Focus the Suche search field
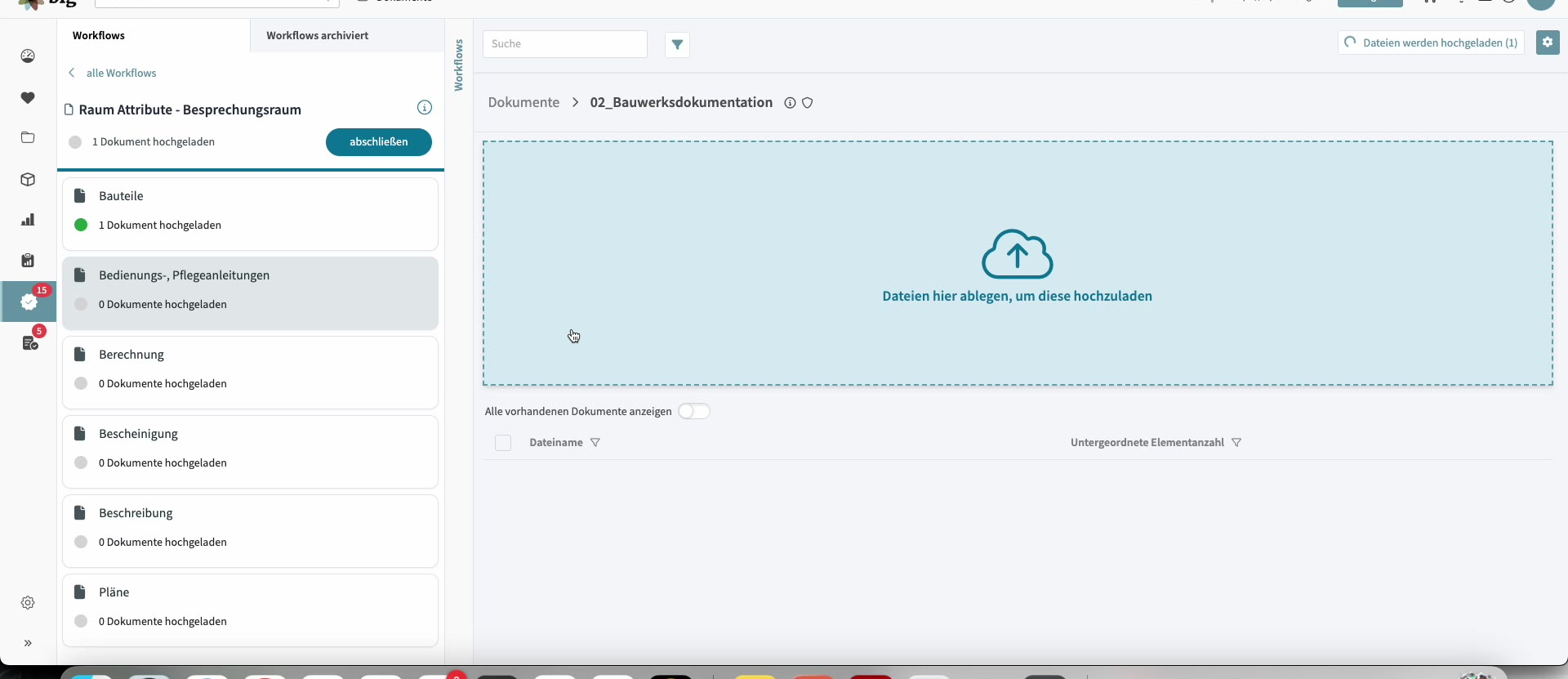This screenshot has width=1568, height=679. click(565, 44)
